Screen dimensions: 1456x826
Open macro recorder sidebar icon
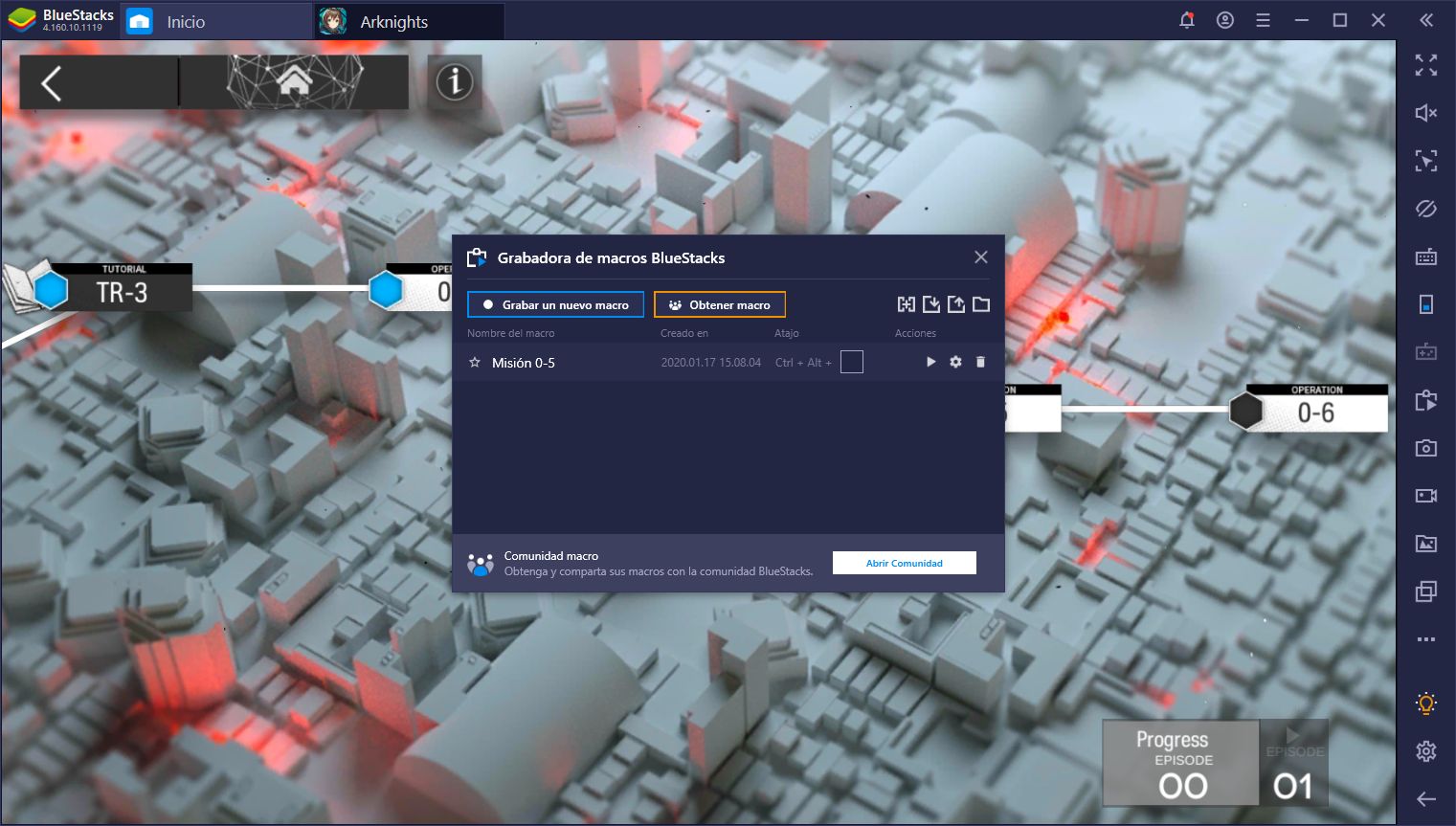(1426, 400)
